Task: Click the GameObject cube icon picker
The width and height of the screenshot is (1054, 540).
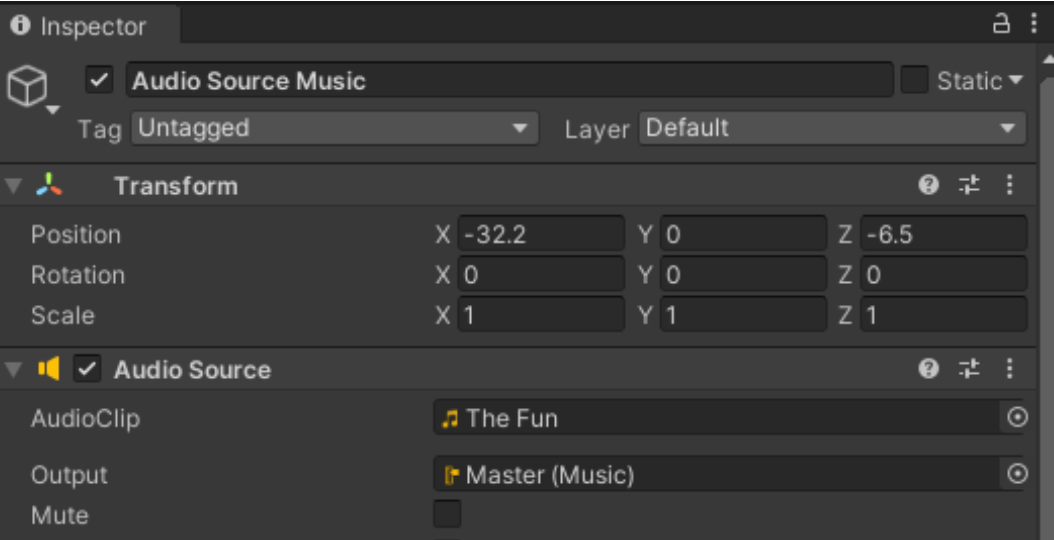Action: [26, 88]
